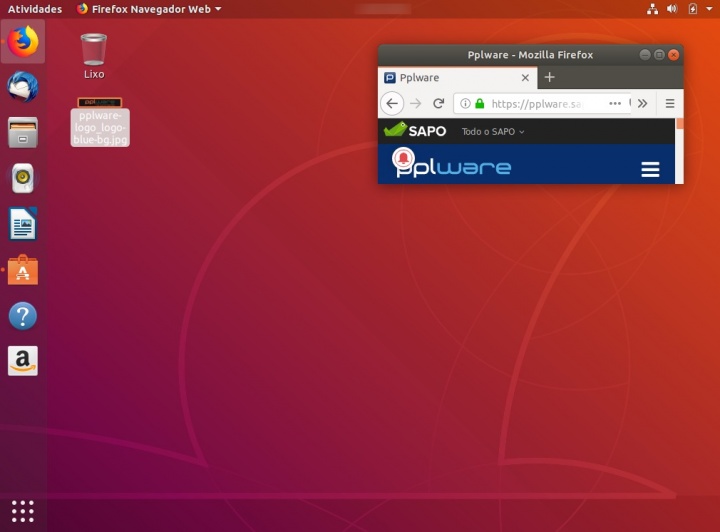Open Rhythmbox music player in dock
Screen dimensions: 720x532
(22, 179)
